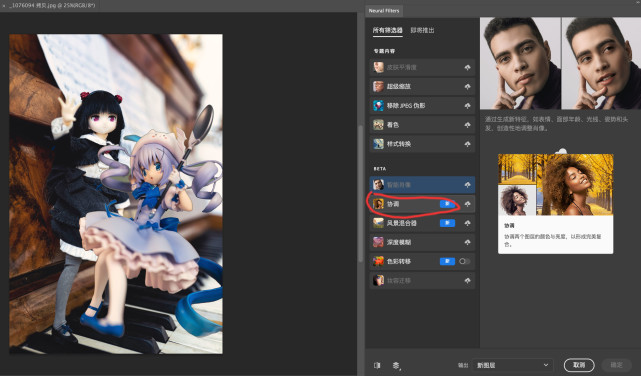
Task: Download the 超级缩放 filter via cloud icon
Action: click(x=467, y=87)
